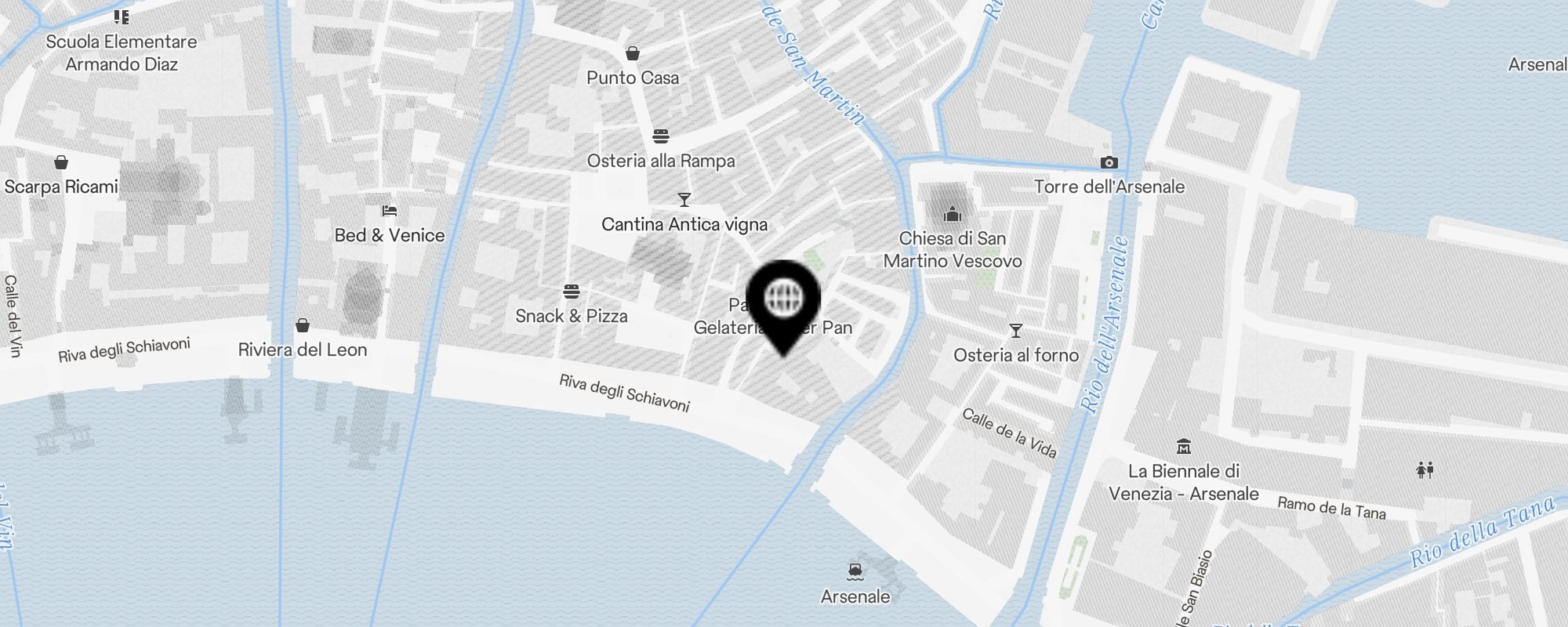Click the public restroom icon near Ramo de la Tana
Screen dimensions: 1568x627
1425,470
